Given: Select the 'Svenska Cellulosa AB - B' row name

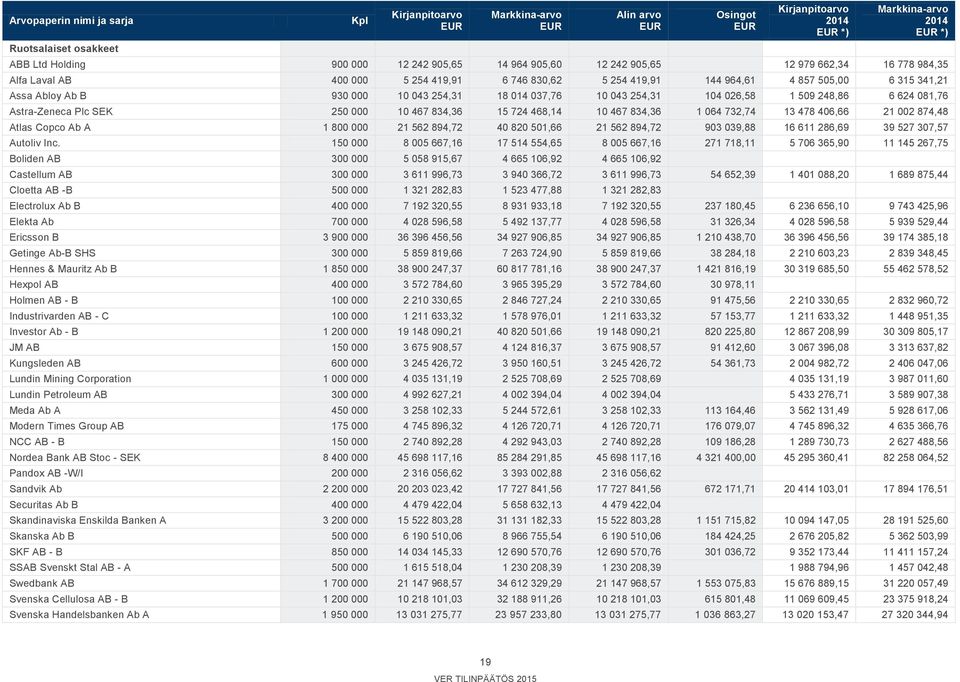Looking at the screenshot, I should click(69, 599).
